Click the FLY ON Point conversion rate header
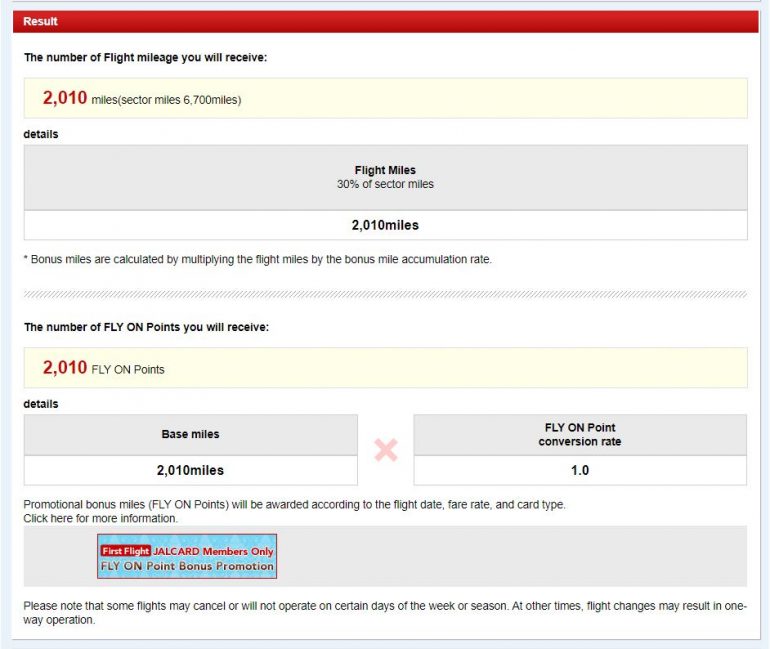Image resolution: width=770 pixels, height=649 pixels. point(580,434)
